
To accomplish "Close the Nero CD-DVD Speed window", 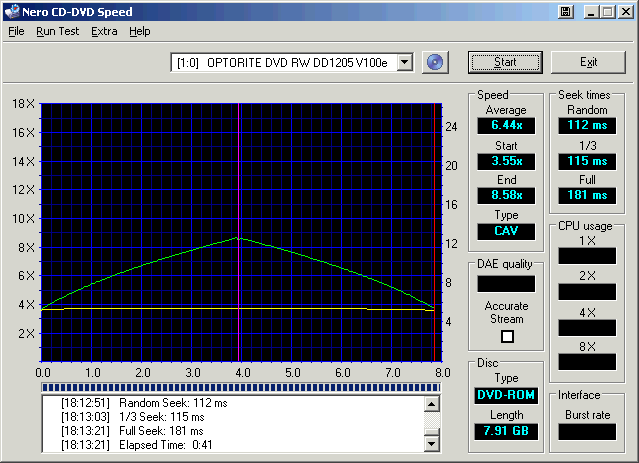I will click(x=626, y=12).
